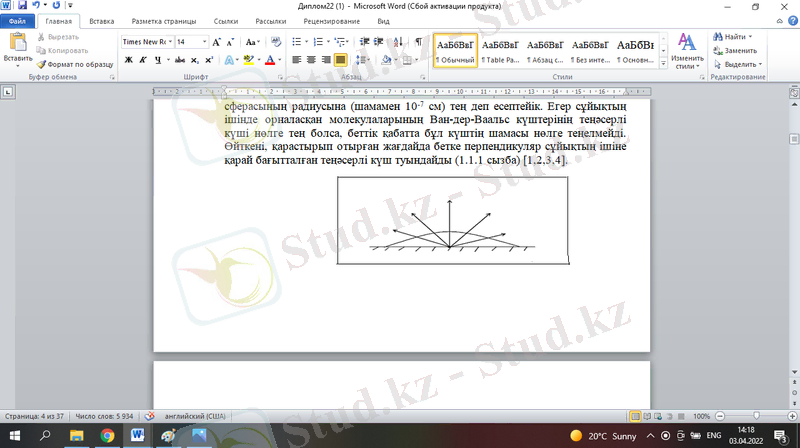Click the Undo arrow icon
This screenshot has width=800, height=448.
37,6
